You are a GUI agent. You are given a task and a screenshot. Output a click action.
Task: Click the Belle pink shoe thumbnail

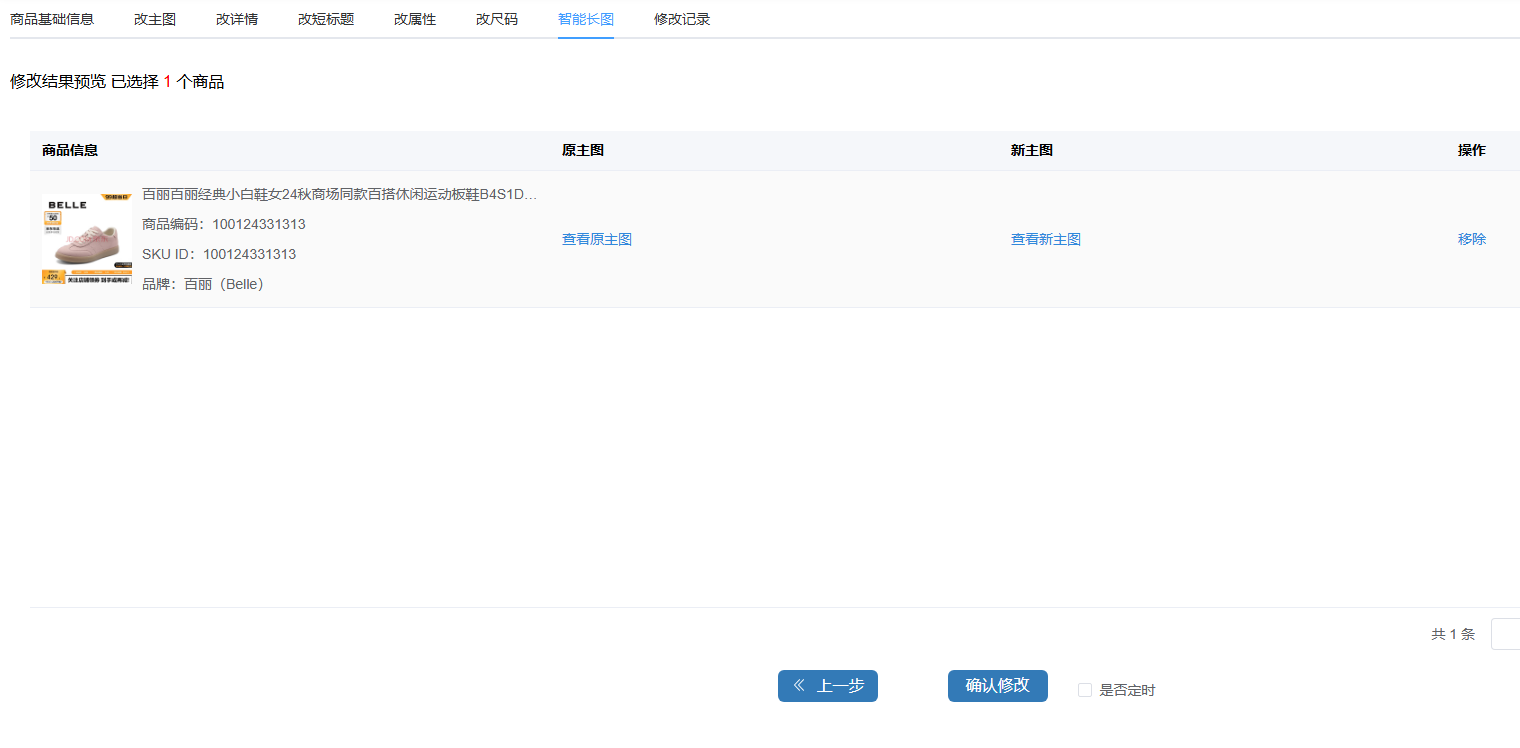[87, 239]
